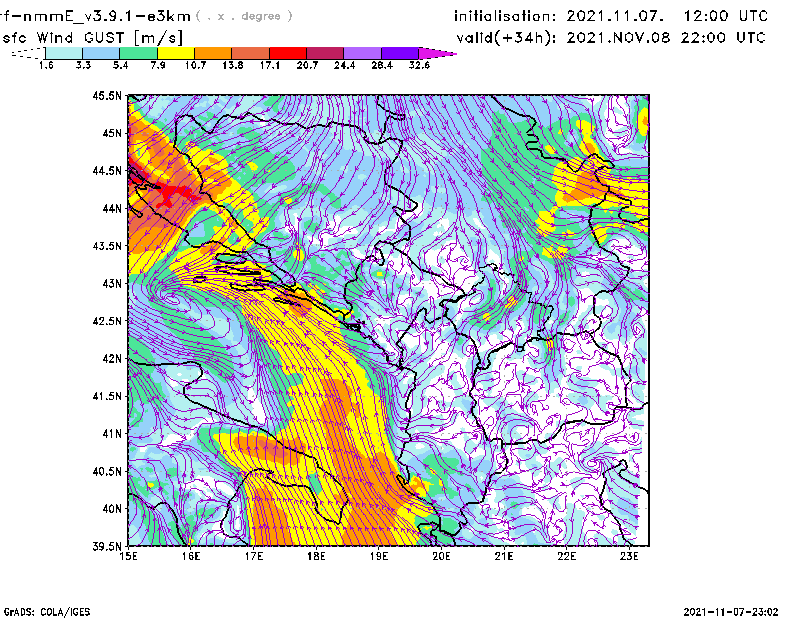Viewport: 800px width, 618px height.
Task: Click the 'initialisation: 2021.11.07. 12:00 UTC' text
Action: click(x=611, y=16)
